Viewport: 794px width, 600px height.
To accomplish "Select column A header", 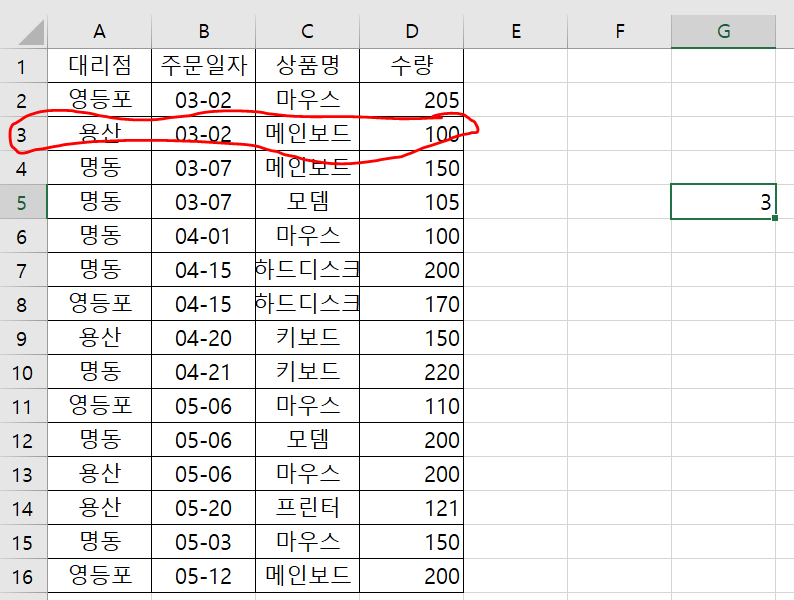I will pyautogui.click(x=100, y=31).
